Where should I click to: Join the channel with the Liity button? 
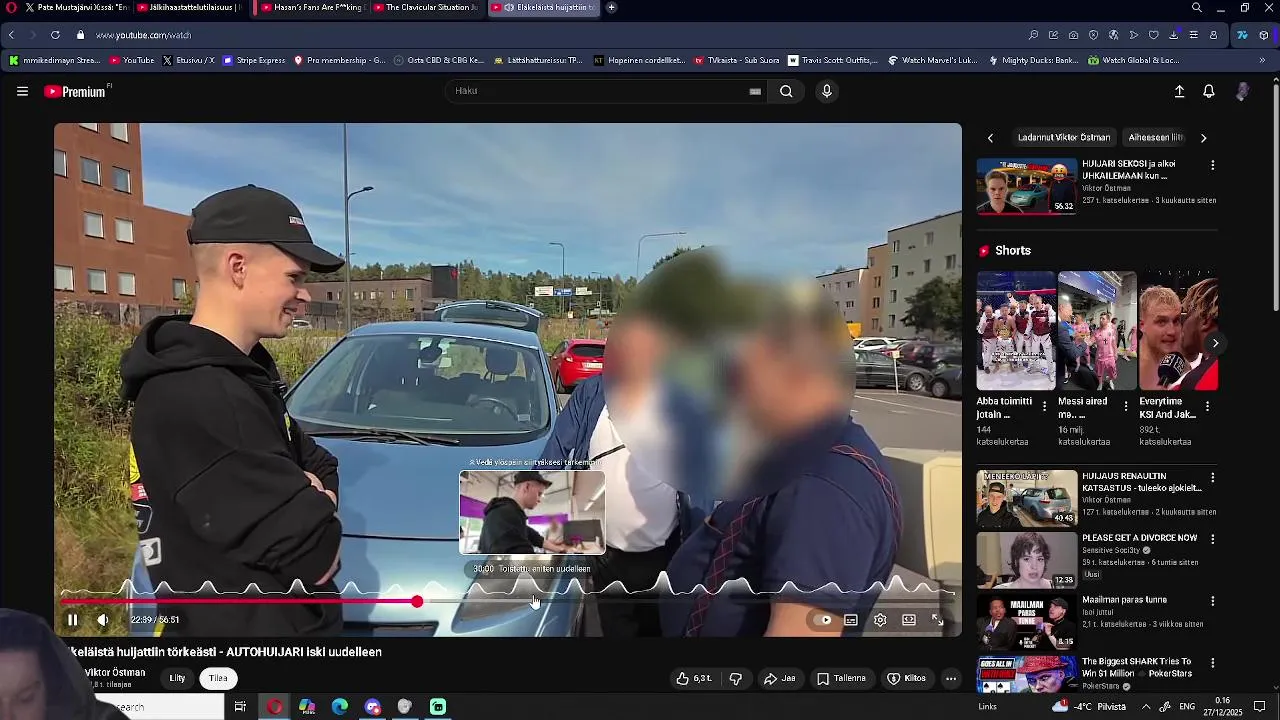point(177,678)
